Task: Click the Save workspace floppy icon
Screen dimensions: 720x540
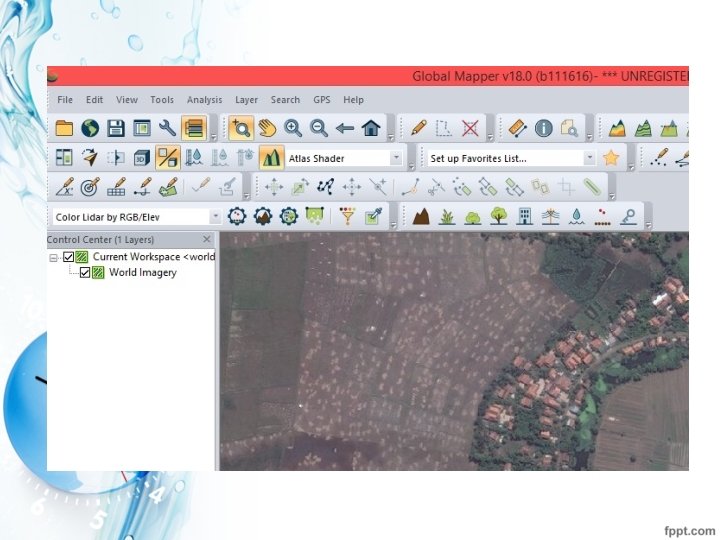Action: (116, 128)
